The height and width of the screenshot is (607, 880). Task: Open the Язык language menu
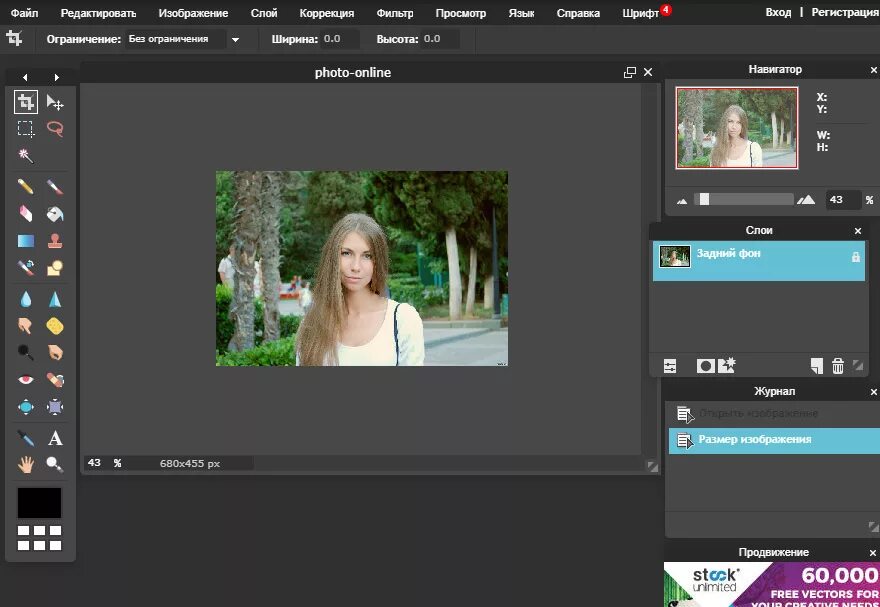pos(521,13)
